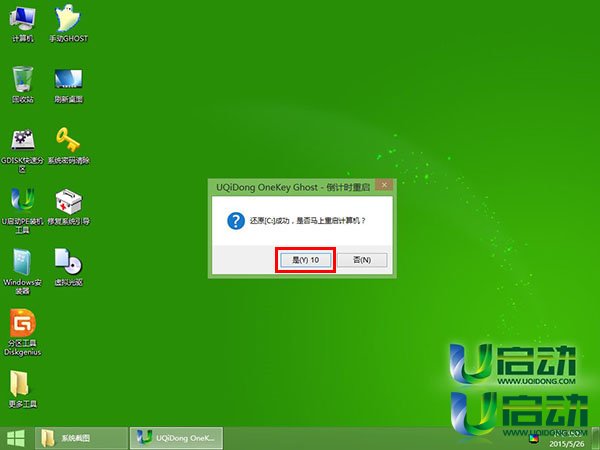Click the 否(N) button in dialog

click(362, 260)
